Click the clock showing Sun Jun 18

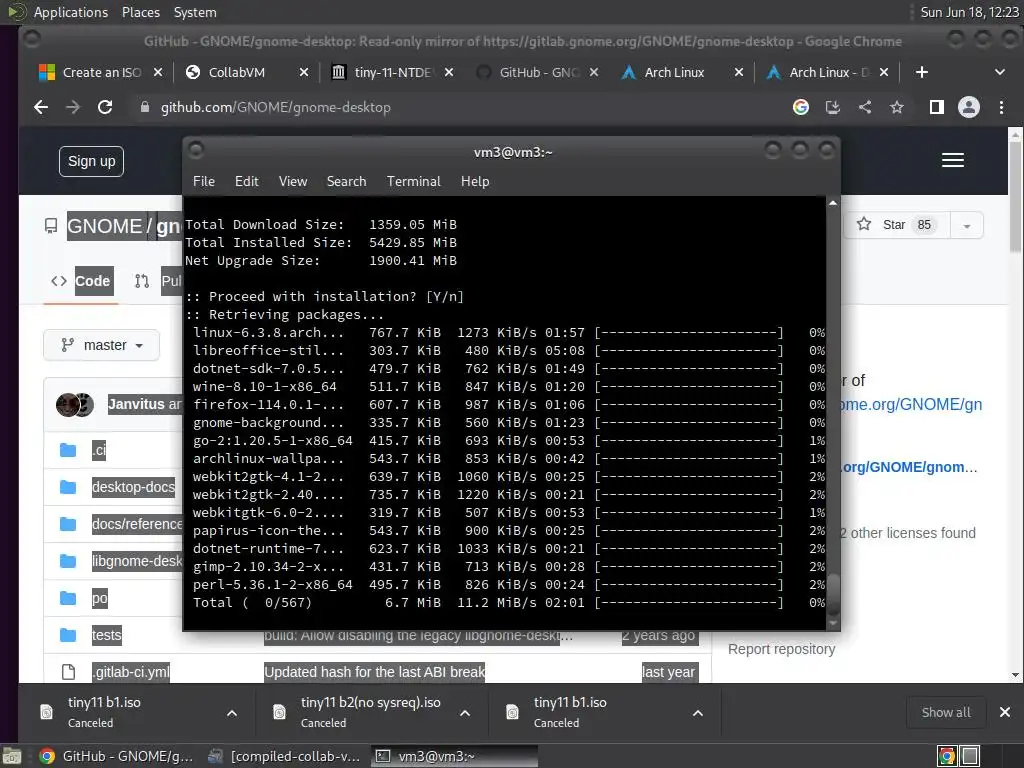969,12
